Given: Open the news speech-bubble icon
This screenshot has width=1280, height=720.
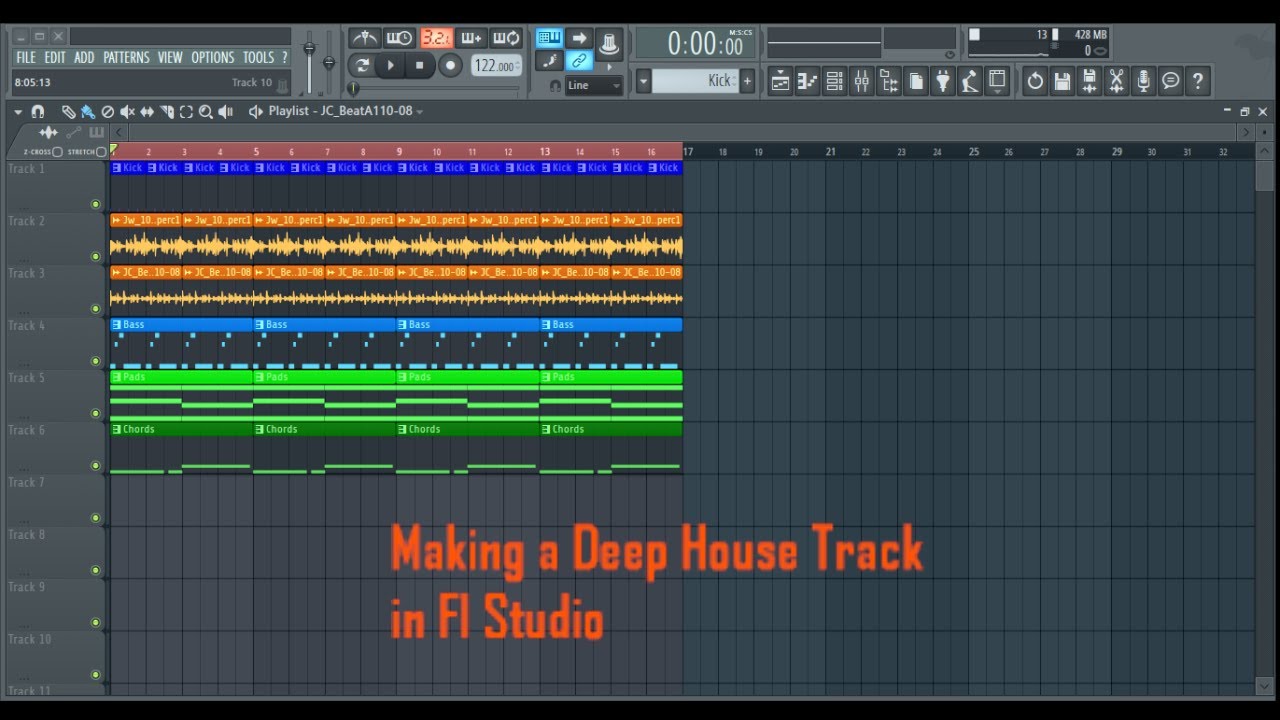Looking at the screenshot, I should tap(1171, 81).
